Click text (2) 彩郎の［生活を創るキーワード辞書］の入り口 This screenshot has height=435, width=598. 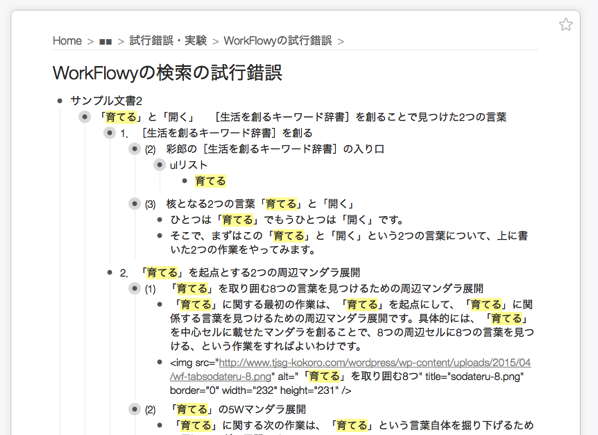click(264, 149)
